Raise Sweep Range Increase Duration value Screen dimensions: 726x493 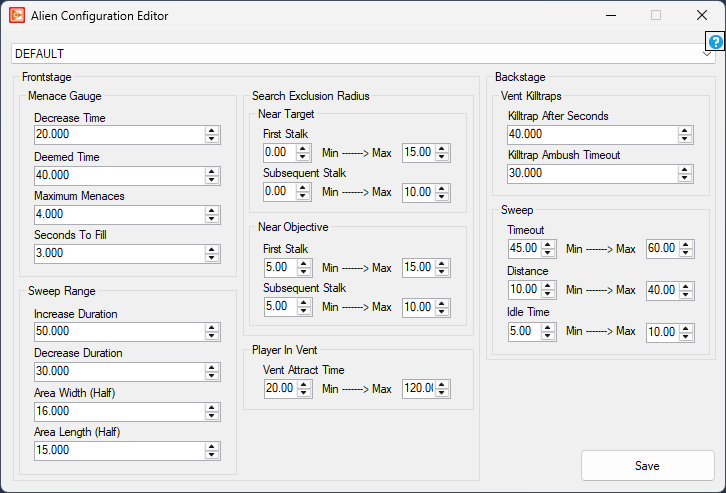point(212,328)
